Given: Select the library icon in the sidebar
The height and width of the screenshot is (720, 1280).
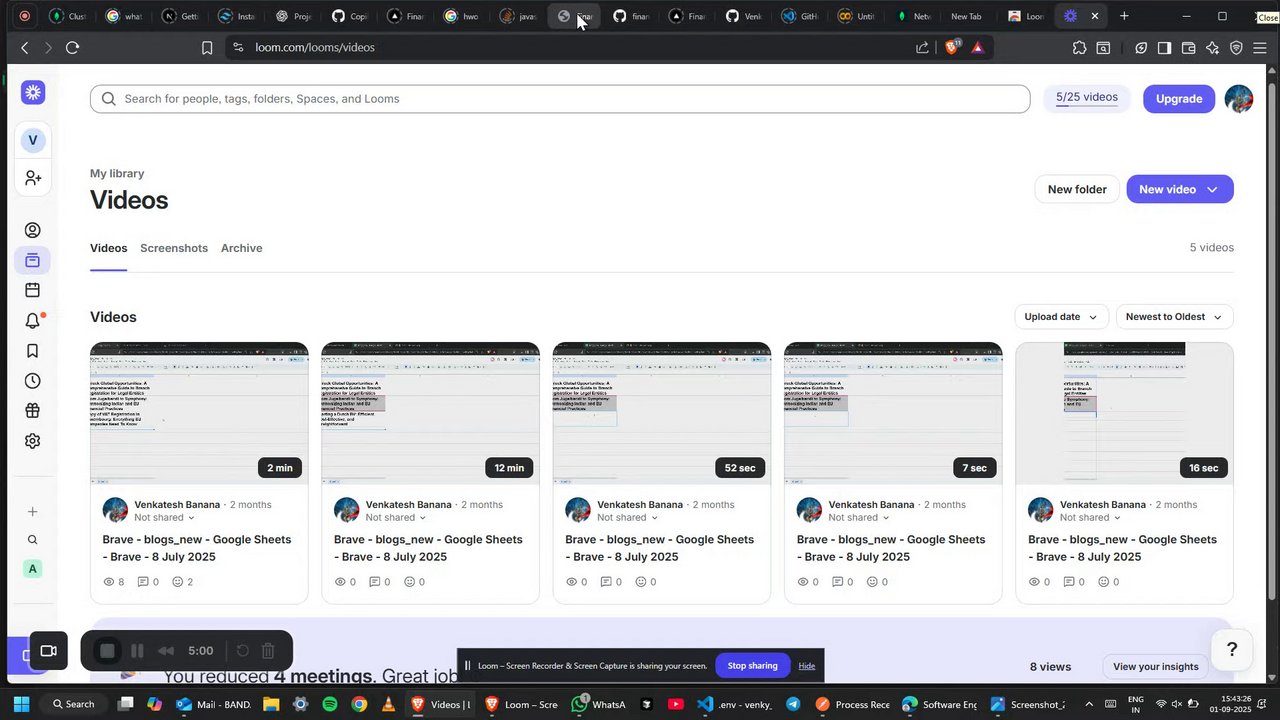Looking at the screenshot, I should pos(33,260).
